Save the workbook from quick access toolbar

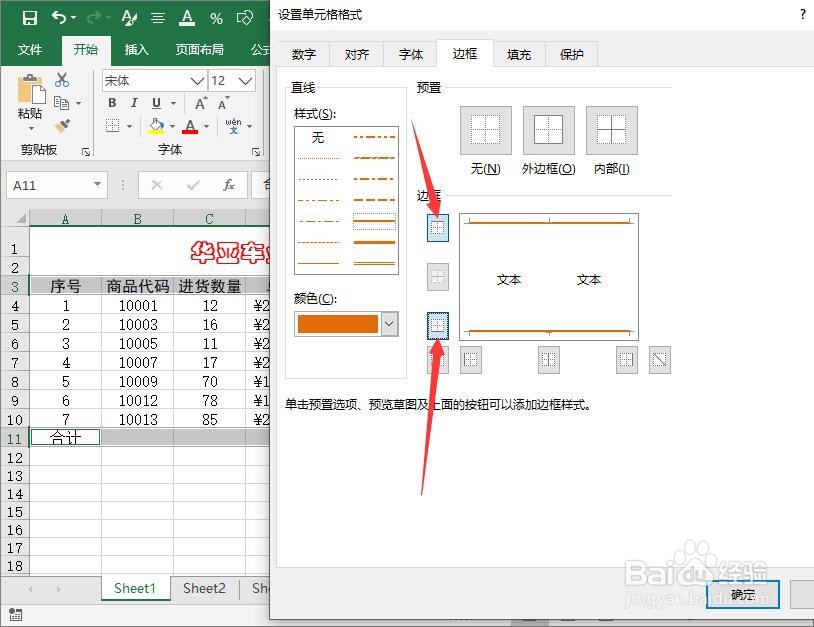(x=30, y=18)
